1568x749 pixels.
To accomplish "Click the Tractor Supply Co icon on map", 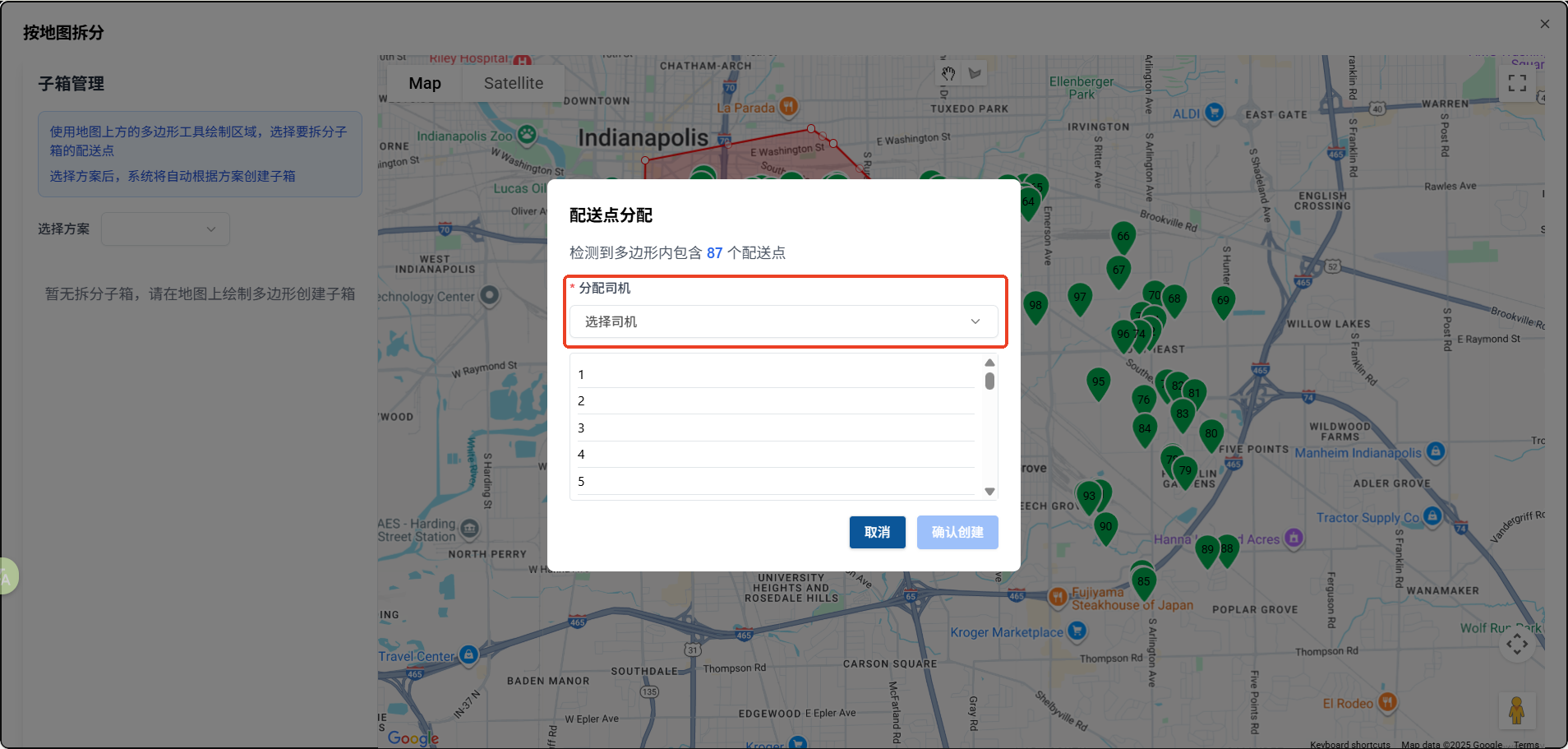I will [x=1433, y=516].
